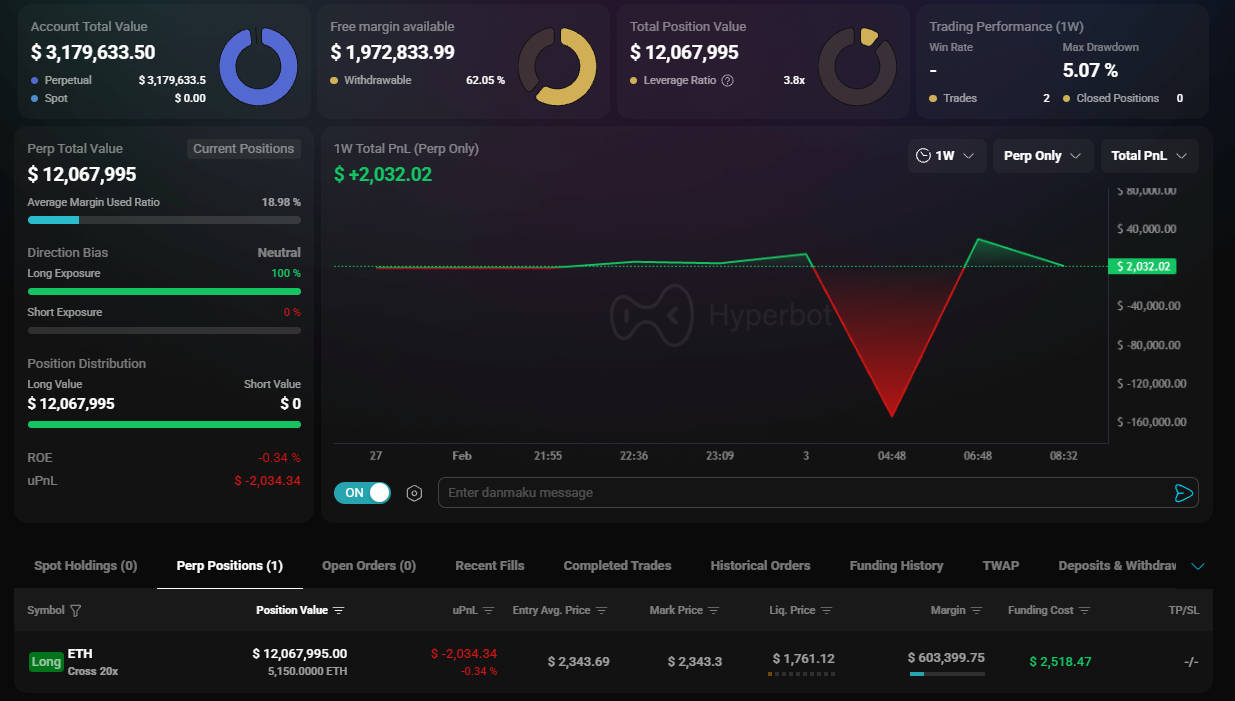Expand the hidden tabs chevron after Deposits
The height and width of the screenshot is (701, 1235).
pos(1198,566)
